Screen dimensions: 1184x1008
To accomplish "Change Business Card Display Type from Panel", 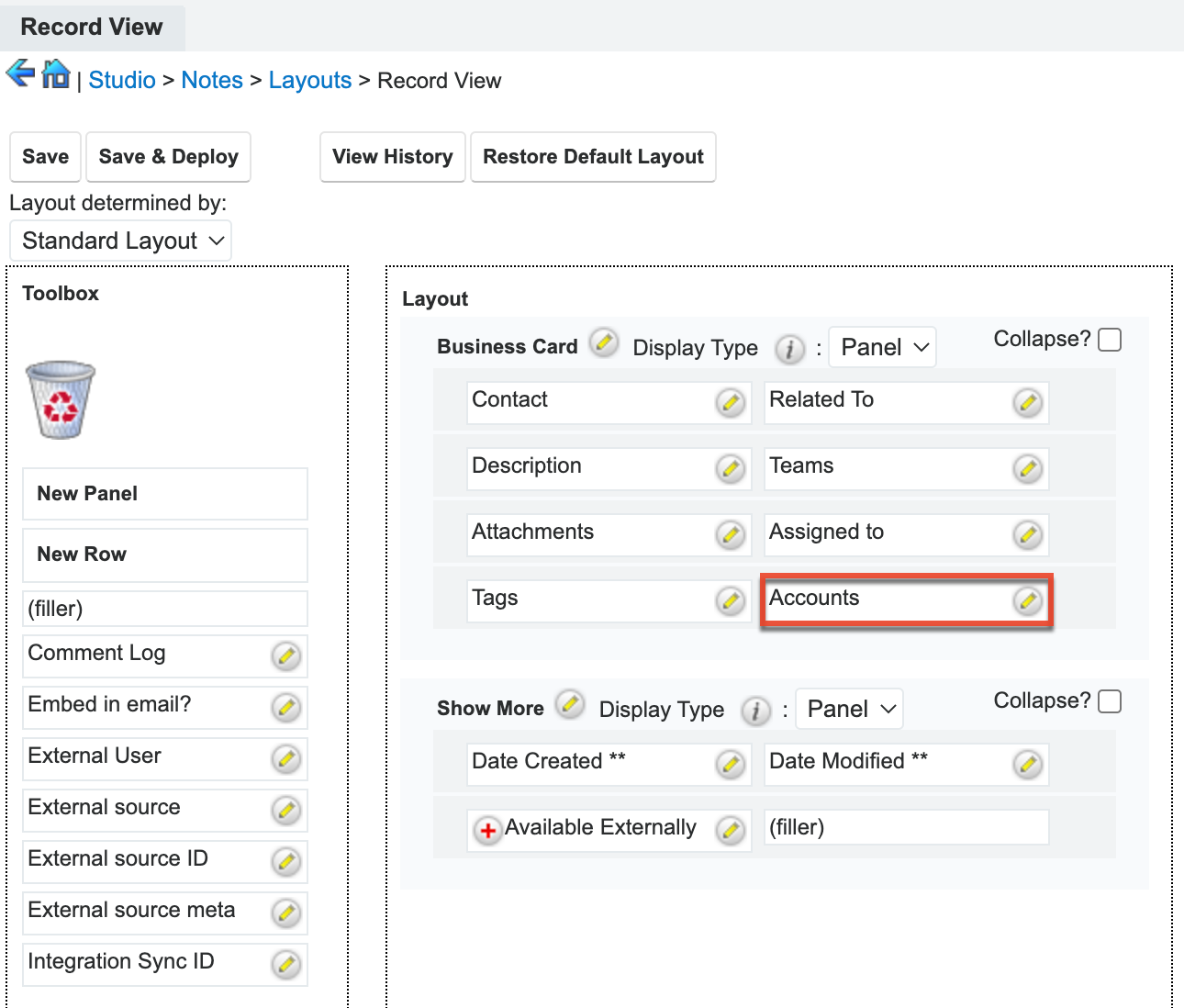I will click(x=881, y=347).
